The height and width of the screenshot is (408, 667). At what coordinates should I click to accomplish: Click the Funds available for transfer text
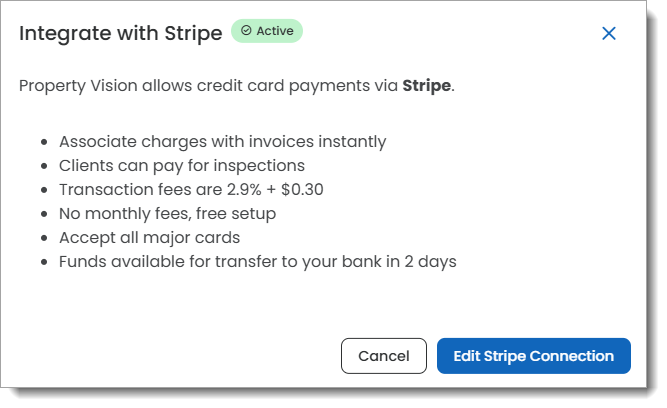pyautogui.click(x=257, y=262)
